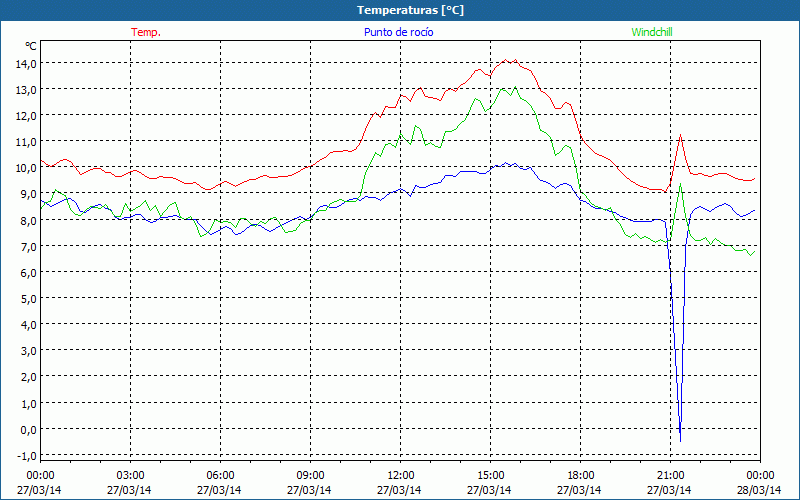Click the 13,0 y-axis value
800x500 pixels.
tap(27, 90)
